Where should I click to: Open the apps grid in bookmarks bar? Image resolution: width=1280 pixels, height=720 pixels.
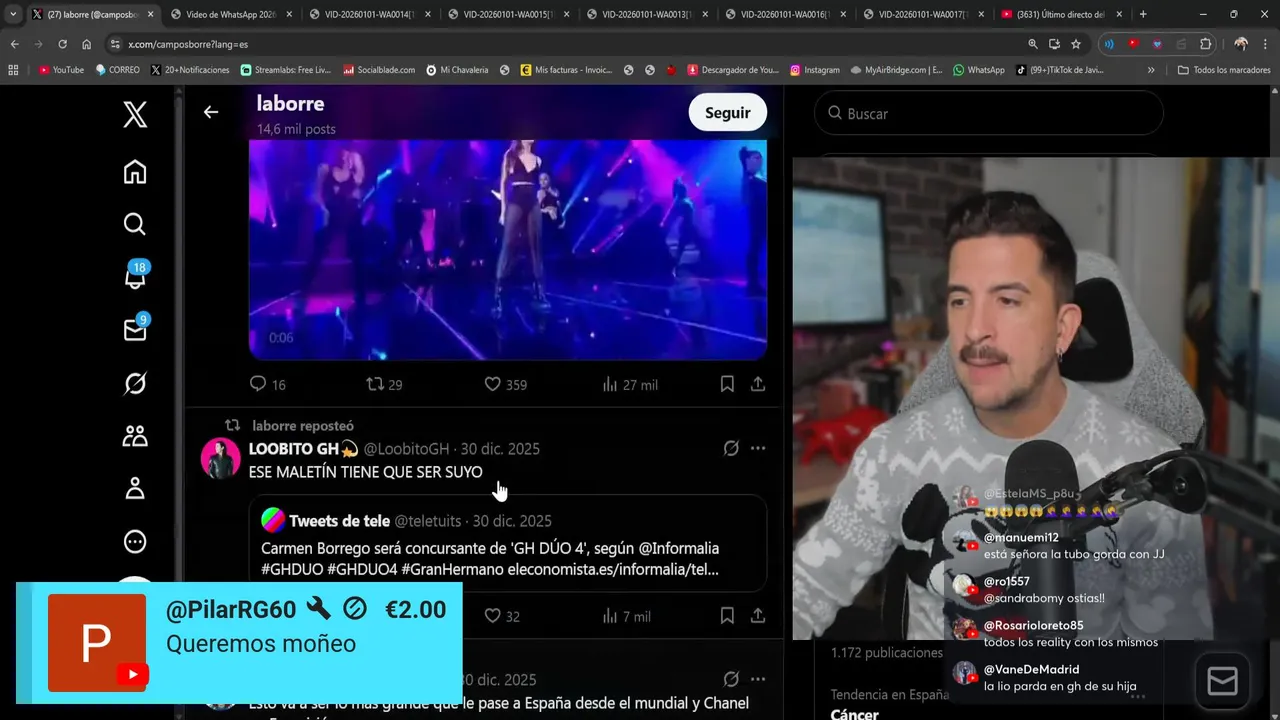13,70
